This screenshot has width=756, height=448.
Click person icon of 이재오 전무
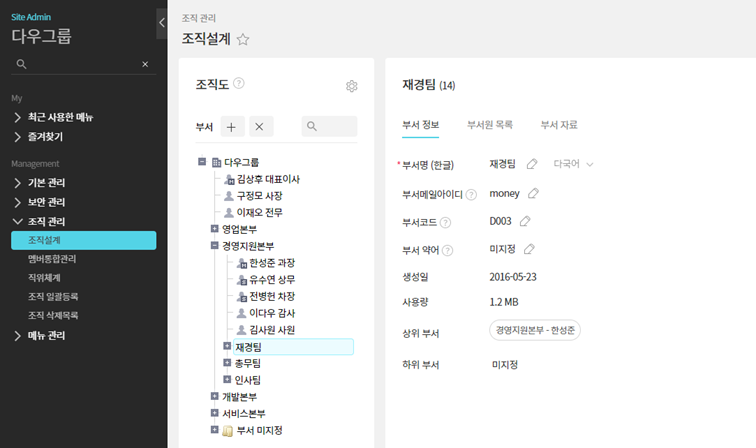click(x=229, y=213)
